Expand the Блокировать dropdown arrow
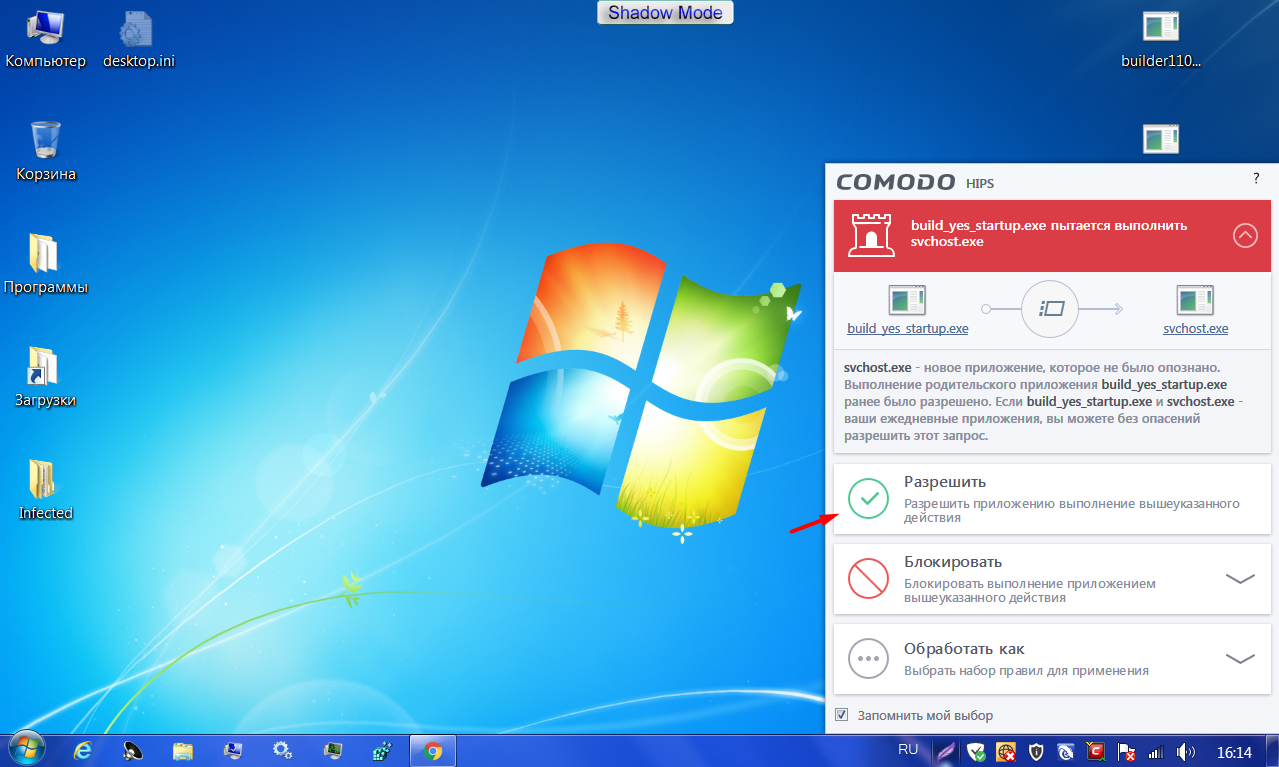 point(1240,579)
